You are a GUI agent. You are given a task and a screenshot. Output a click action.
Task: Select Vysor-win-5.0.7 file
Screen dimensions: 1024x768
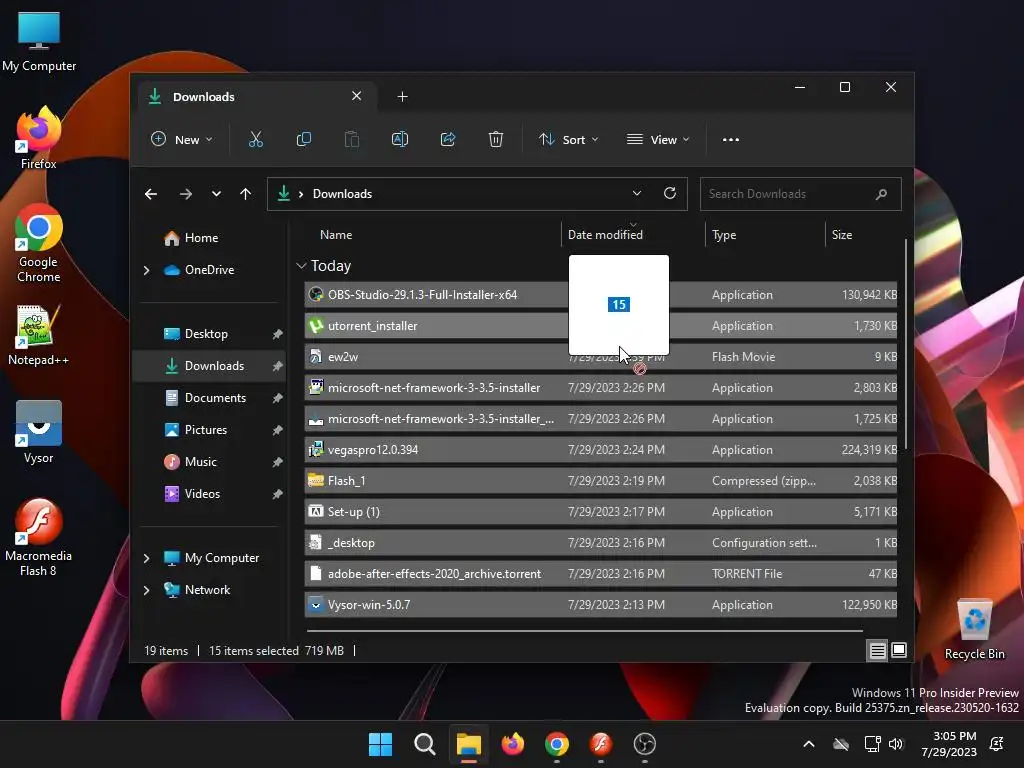[x=600, y=605]
